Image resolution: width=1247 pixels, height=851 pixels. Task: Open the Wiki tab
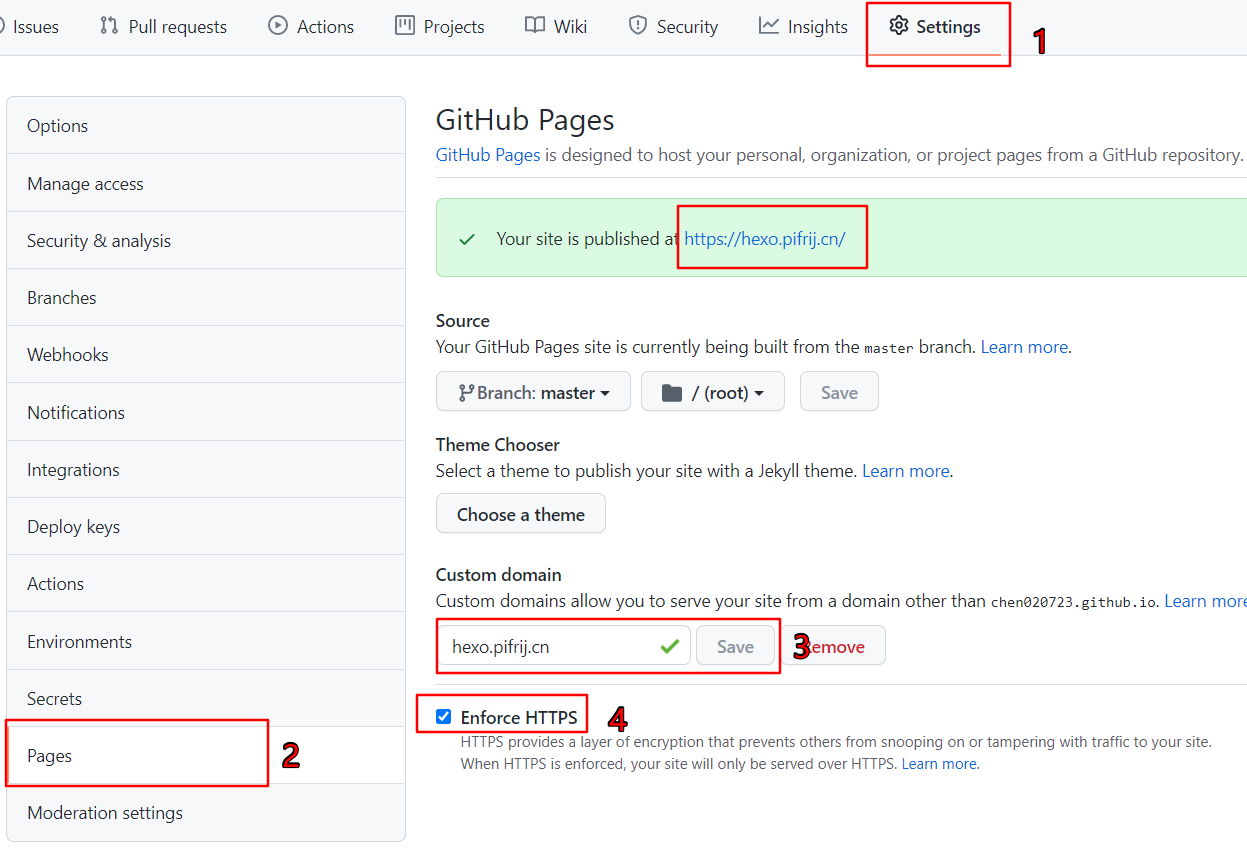click(x=556, y=27)
